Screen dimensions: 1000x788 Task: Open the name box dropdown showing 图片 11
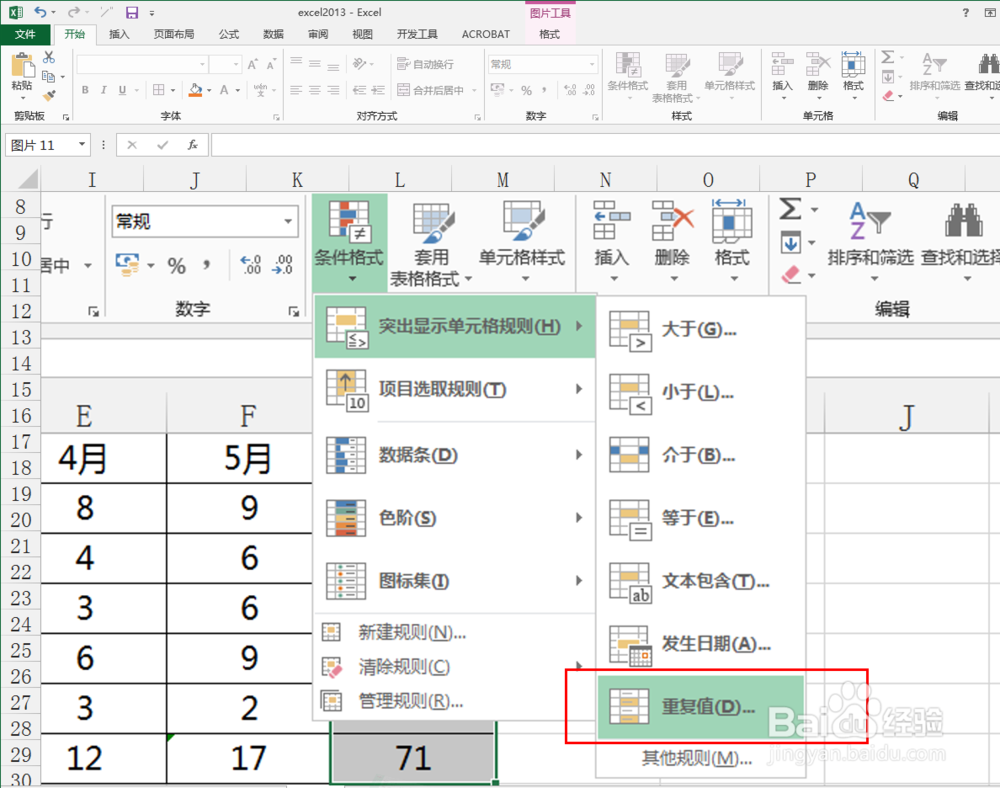[x=84, y=144]
